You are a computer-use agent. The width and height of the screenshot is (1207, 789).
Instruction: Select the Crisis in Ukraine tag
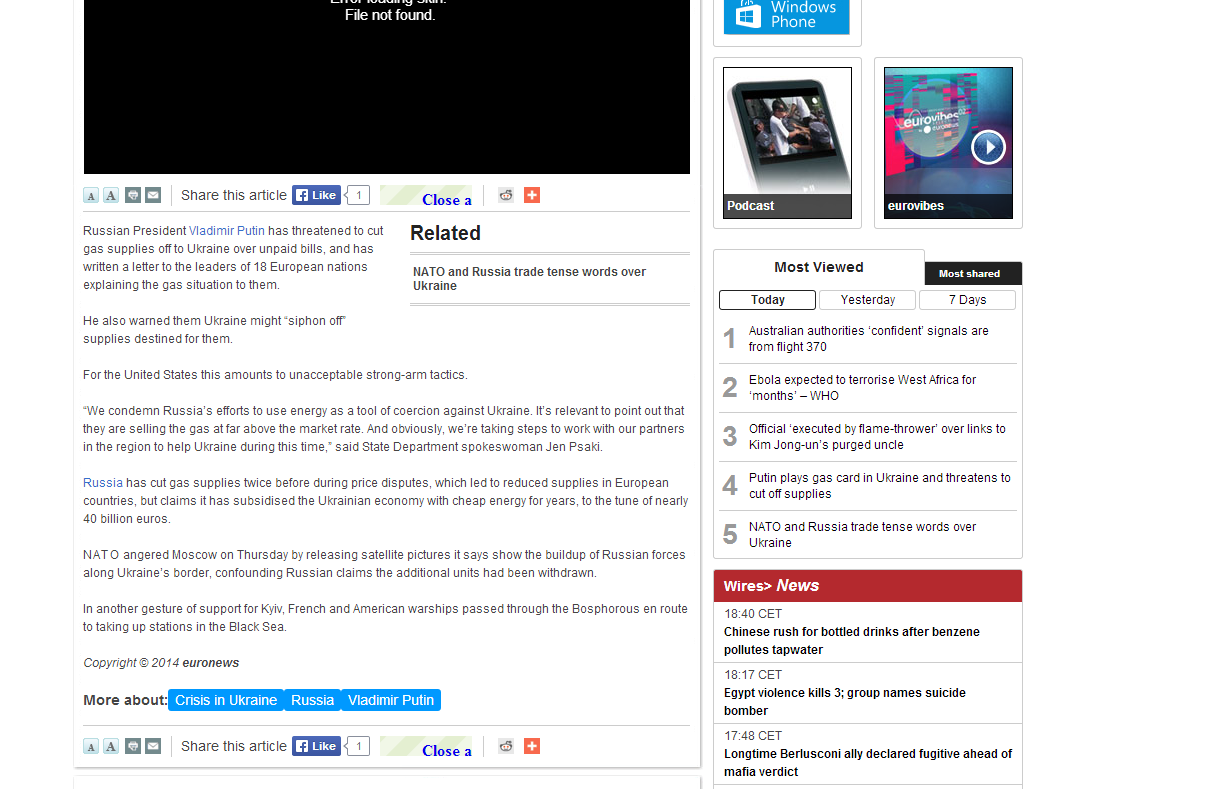[226, 700]
